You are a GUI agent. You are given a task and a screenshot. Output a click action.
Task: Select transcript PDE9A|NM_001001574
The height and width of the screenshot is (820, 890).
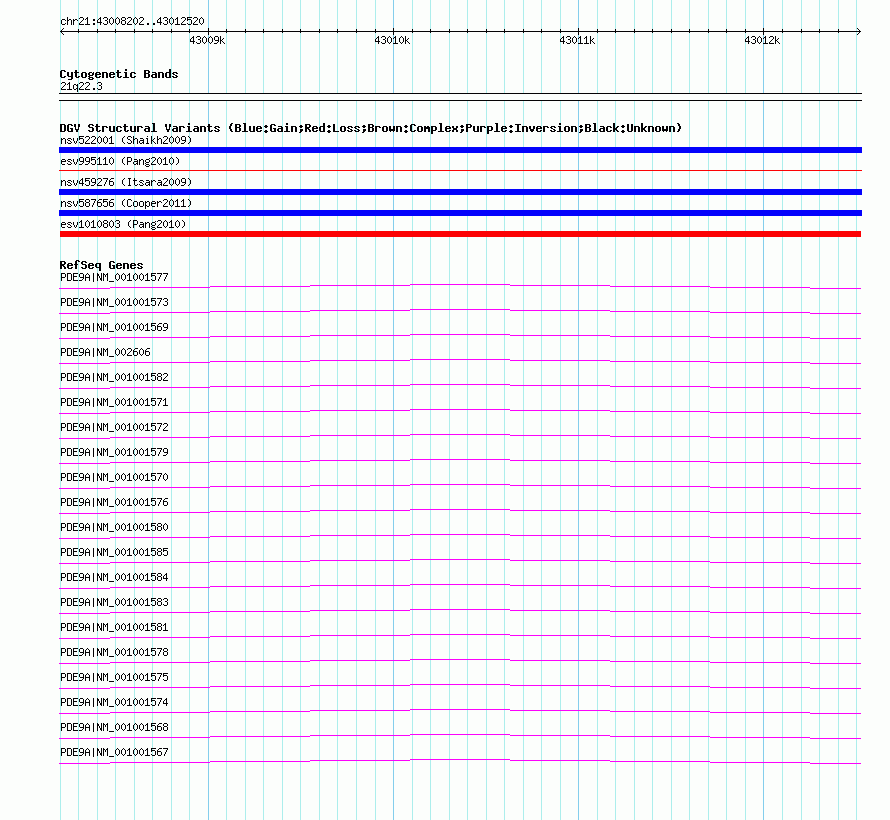coord(114,702)
